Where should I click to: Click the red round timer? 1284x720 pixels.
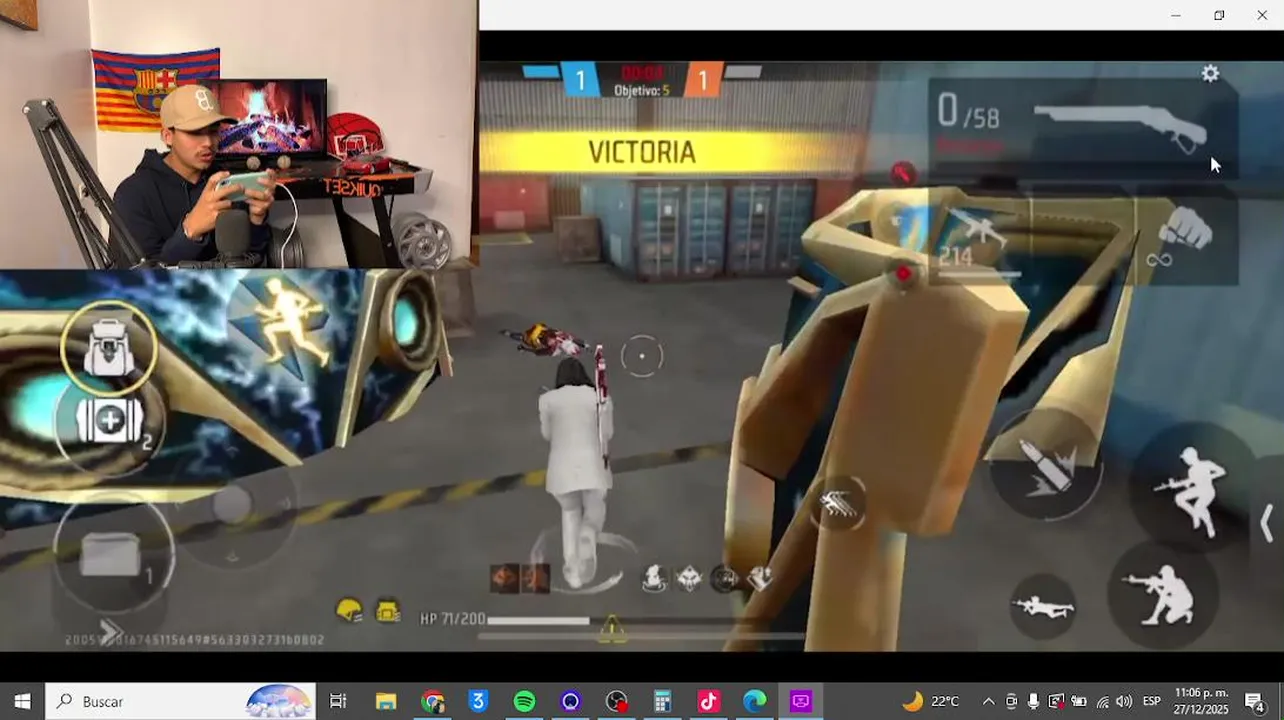[x=641, y=73]
